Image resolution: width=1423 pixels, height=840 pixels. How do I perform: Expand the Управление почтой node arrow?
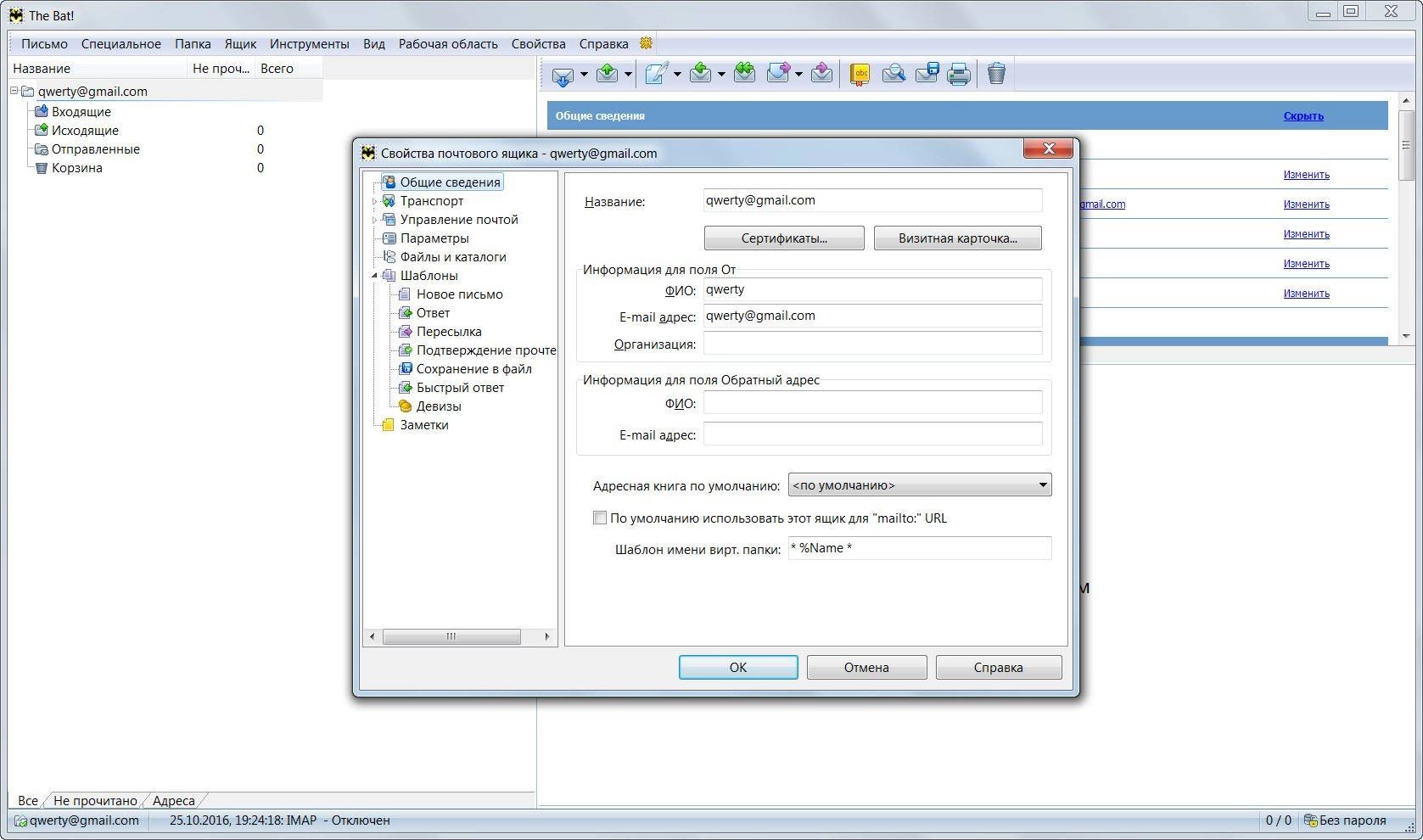point(374,220)
